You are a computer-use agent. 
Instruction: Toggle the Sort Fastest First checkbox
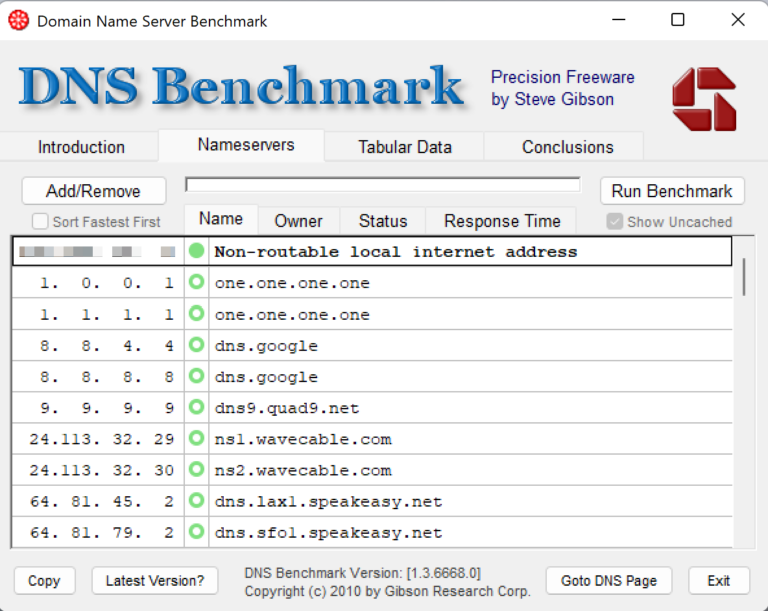40,221
